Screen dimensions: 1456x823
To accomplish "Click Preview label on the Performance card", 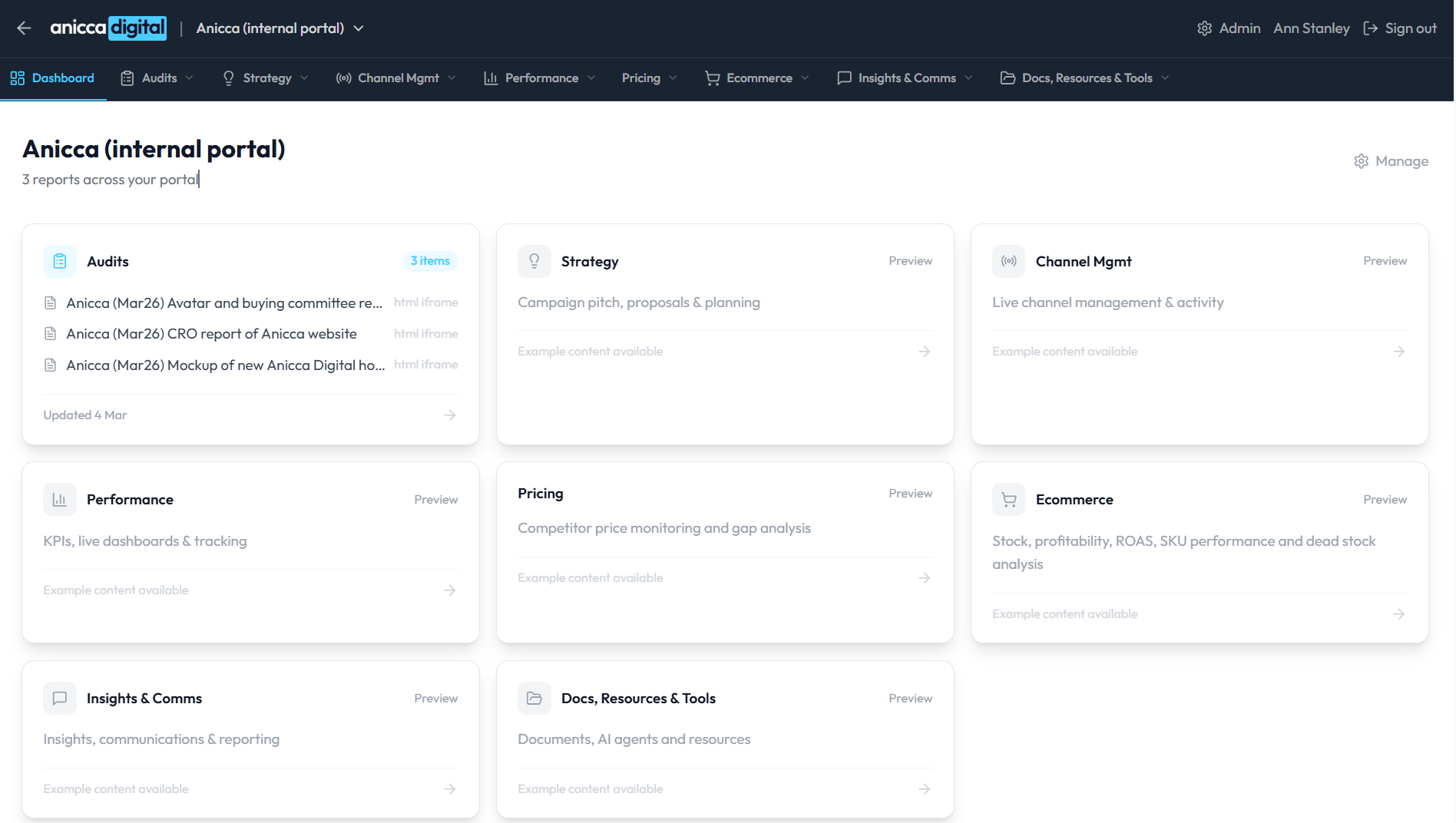I will point(435,500).
